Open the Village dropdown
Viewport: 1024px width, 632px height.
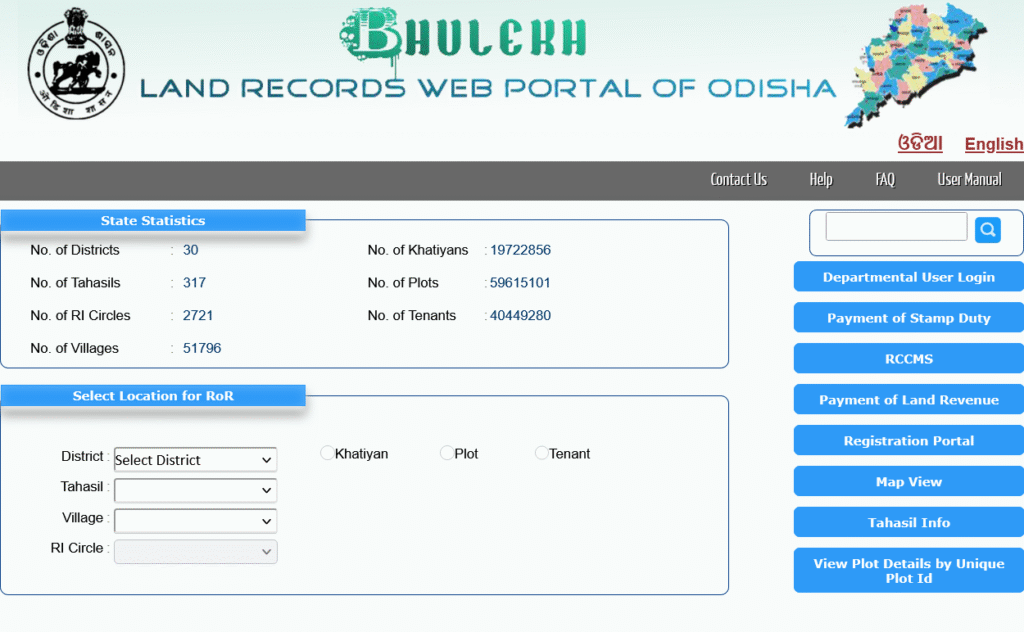point(195,521)
